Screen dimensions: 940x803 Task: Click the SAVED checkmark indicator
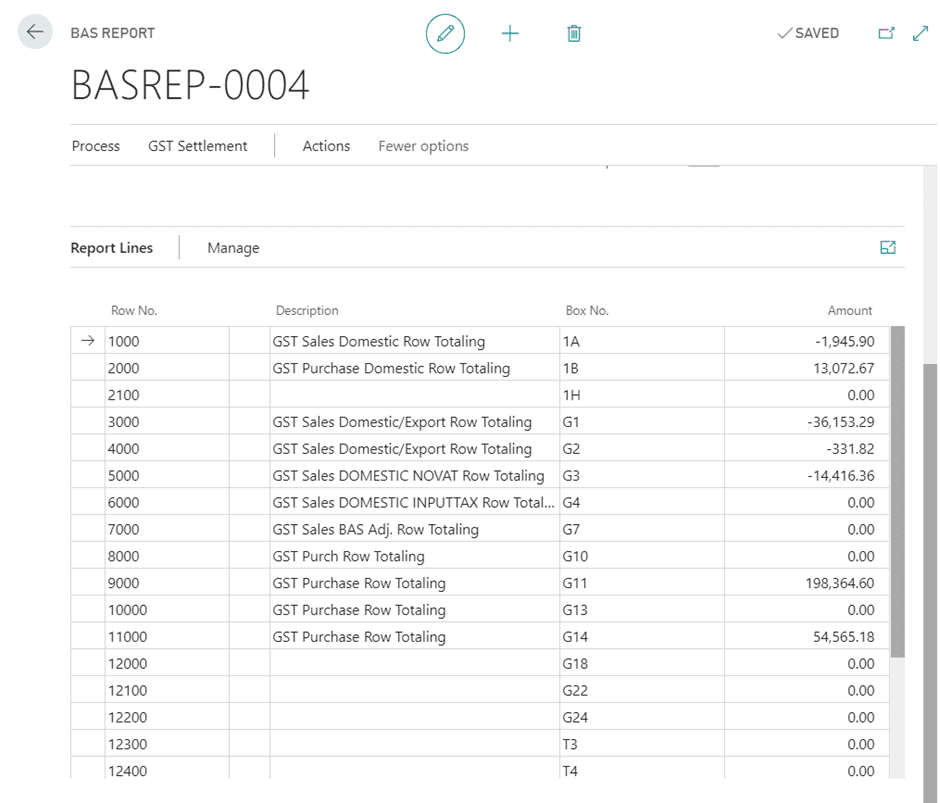(x=808, y=33)
